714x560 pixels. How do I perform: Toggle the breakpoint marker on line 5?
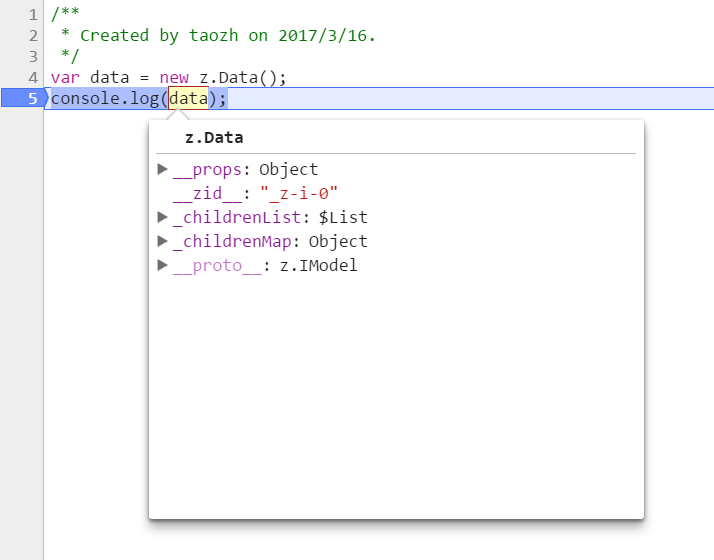pos(22,98)
